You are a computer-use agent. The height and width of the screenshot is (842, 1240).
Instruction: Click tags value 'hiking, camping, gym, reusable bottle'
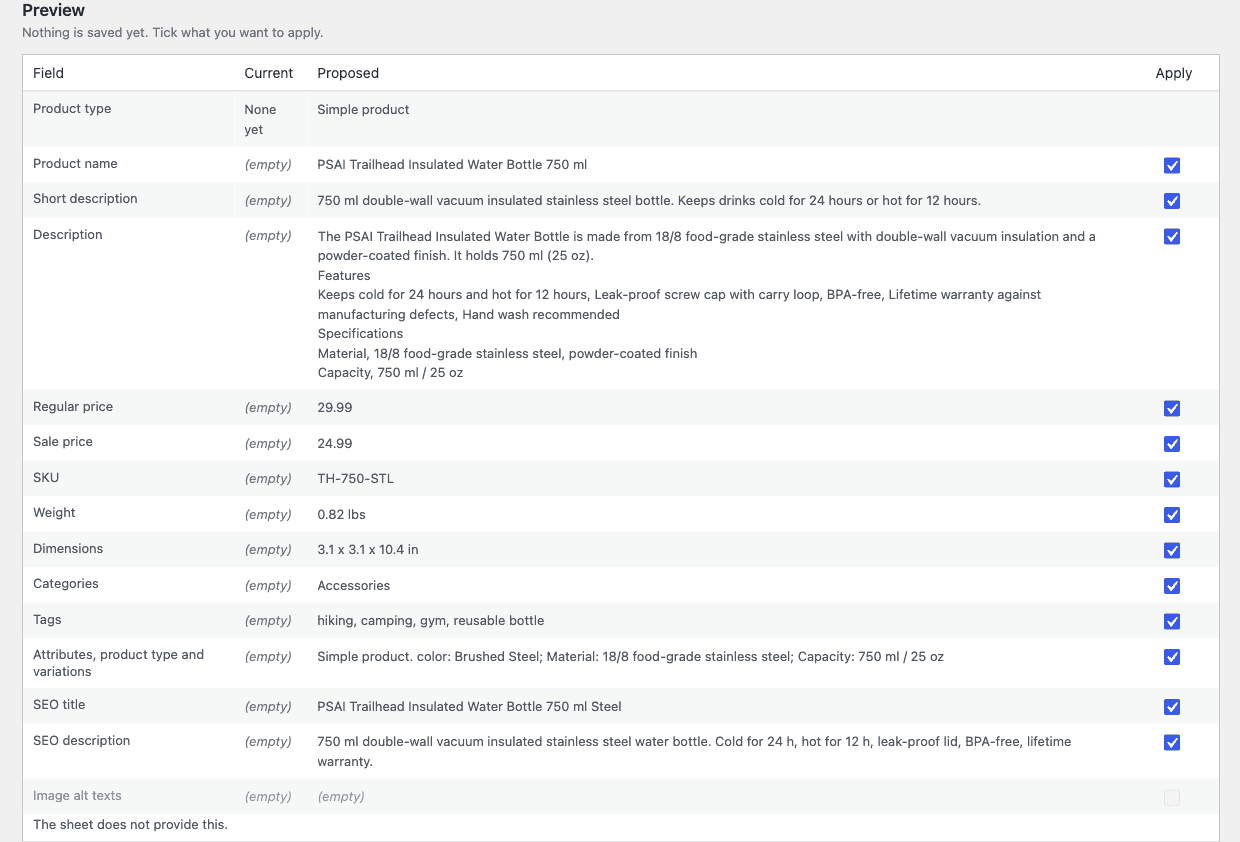pyautogui.click(x=431, y=621)
